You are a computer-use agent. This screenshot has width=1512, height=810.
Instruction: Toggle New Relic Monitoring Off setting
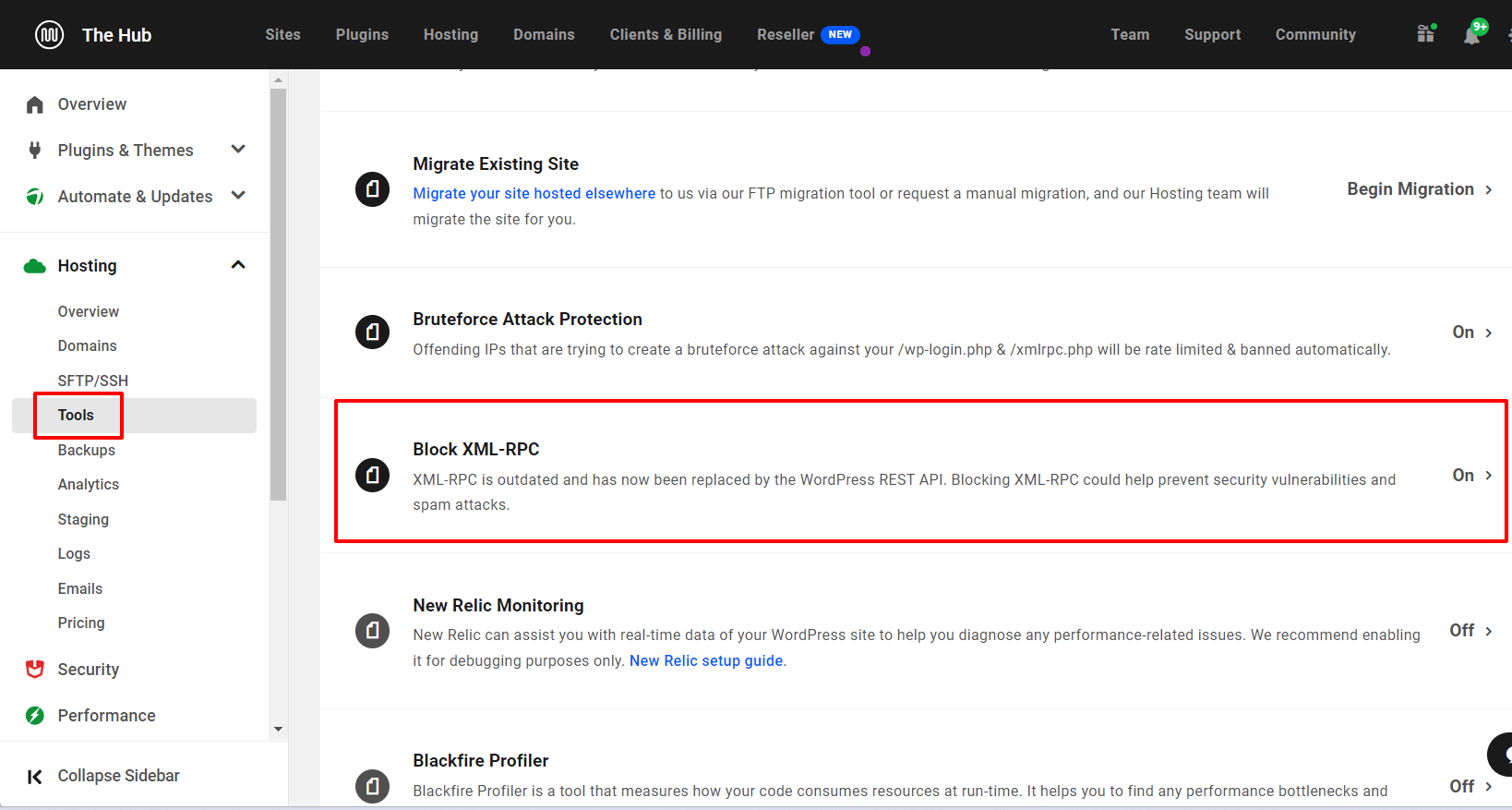[1462, 630]
